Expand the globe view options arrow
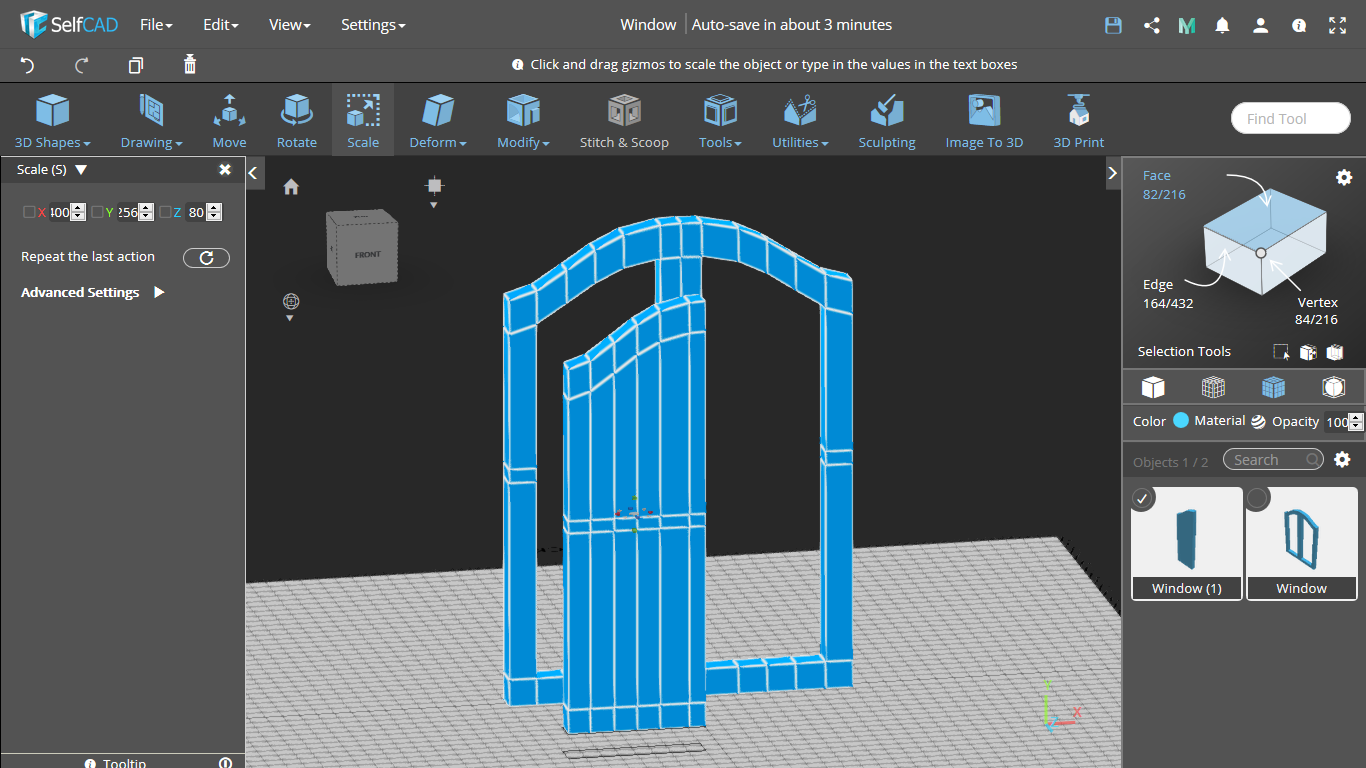 (289, 318)
